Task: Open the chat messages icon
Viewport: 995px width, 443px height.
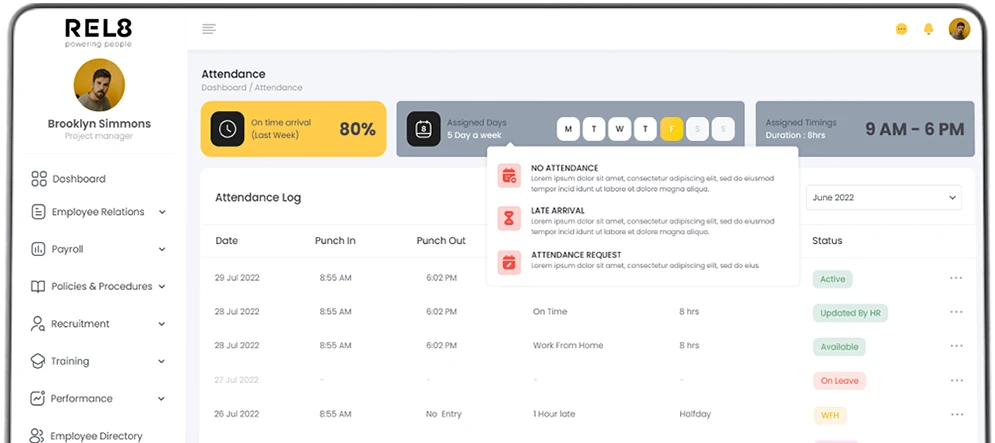Action: pos(901,29)
